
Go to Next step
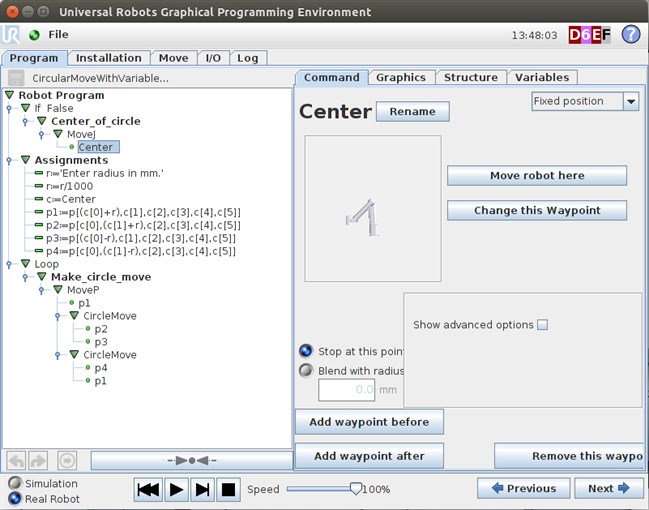click(x=608, y=488)
